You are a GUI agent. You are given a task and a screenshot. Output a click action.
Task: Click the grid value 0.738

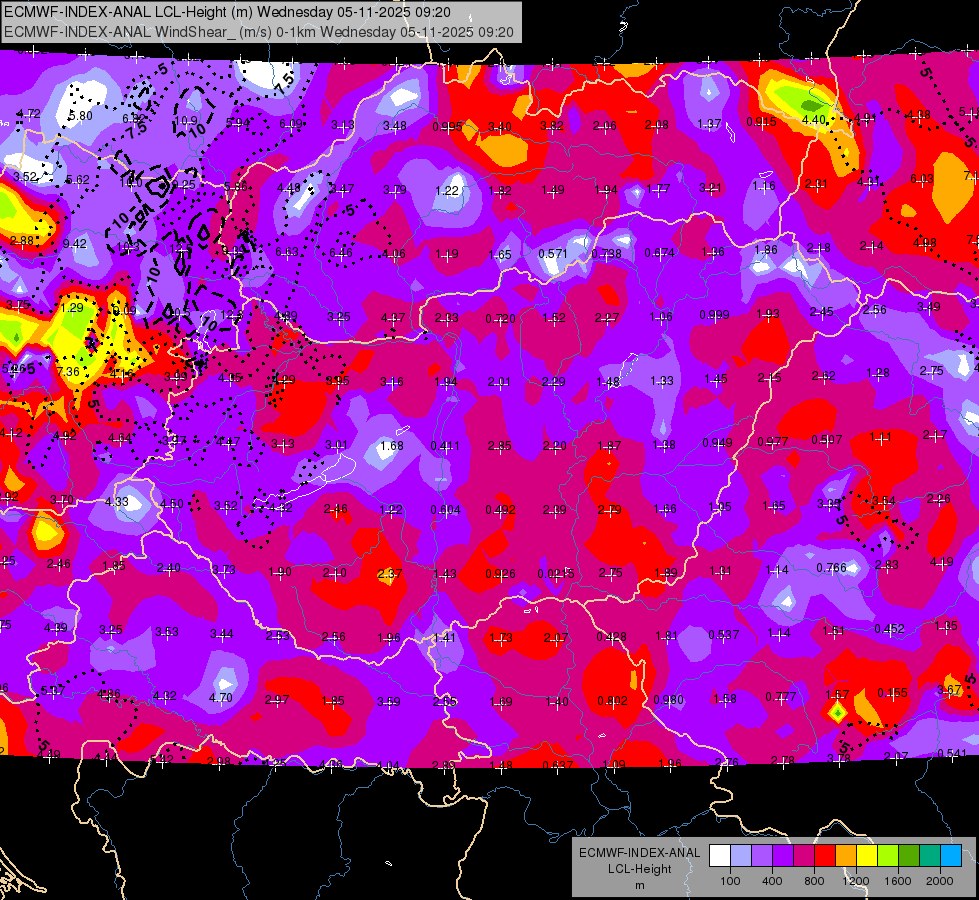click(606, 254)
